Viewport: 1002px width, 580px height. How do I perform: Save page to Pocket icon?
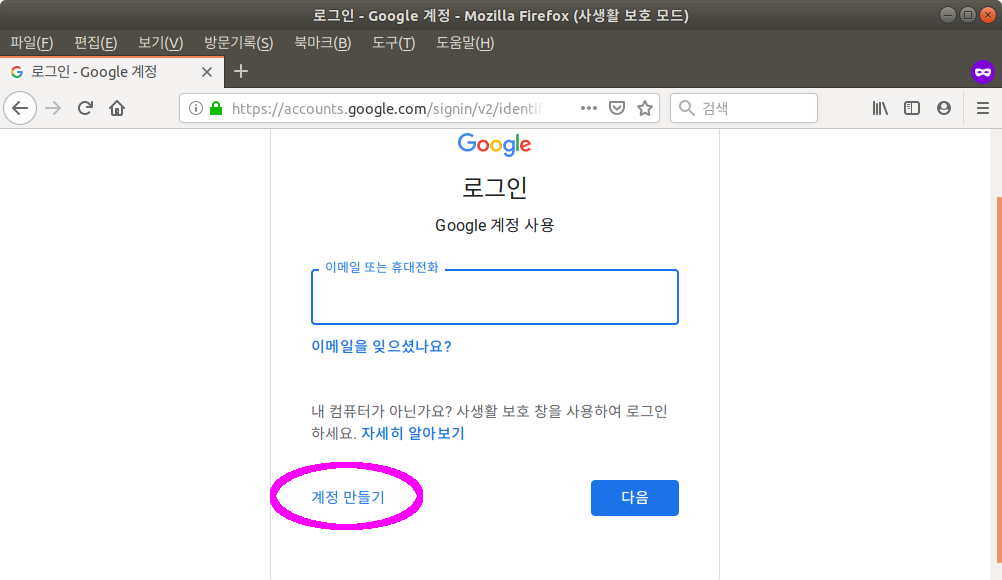[x=617, y=108]
